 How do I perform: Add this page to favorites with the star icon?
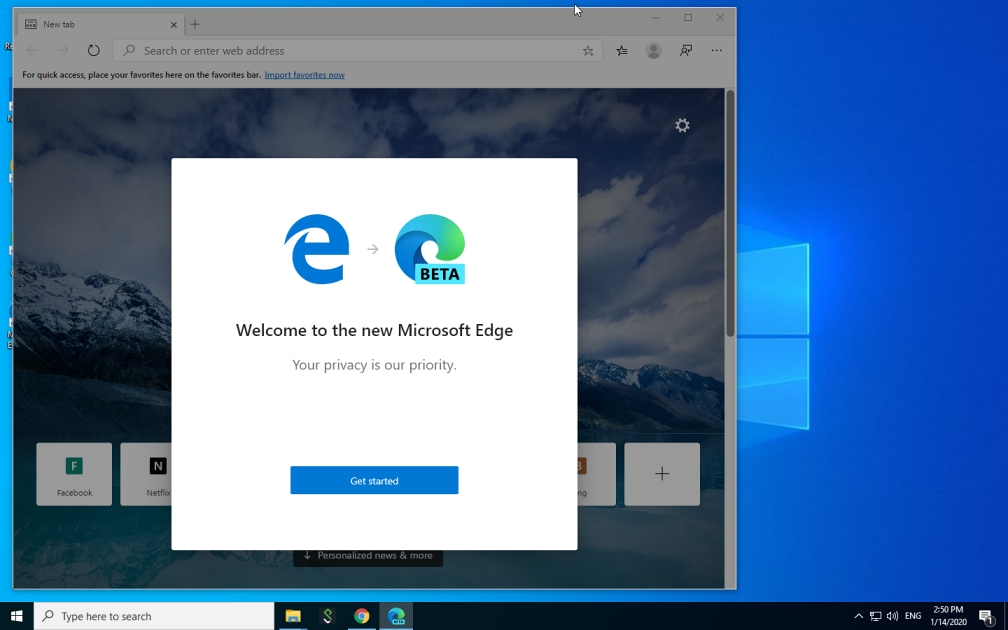click(x=588, y=50)
